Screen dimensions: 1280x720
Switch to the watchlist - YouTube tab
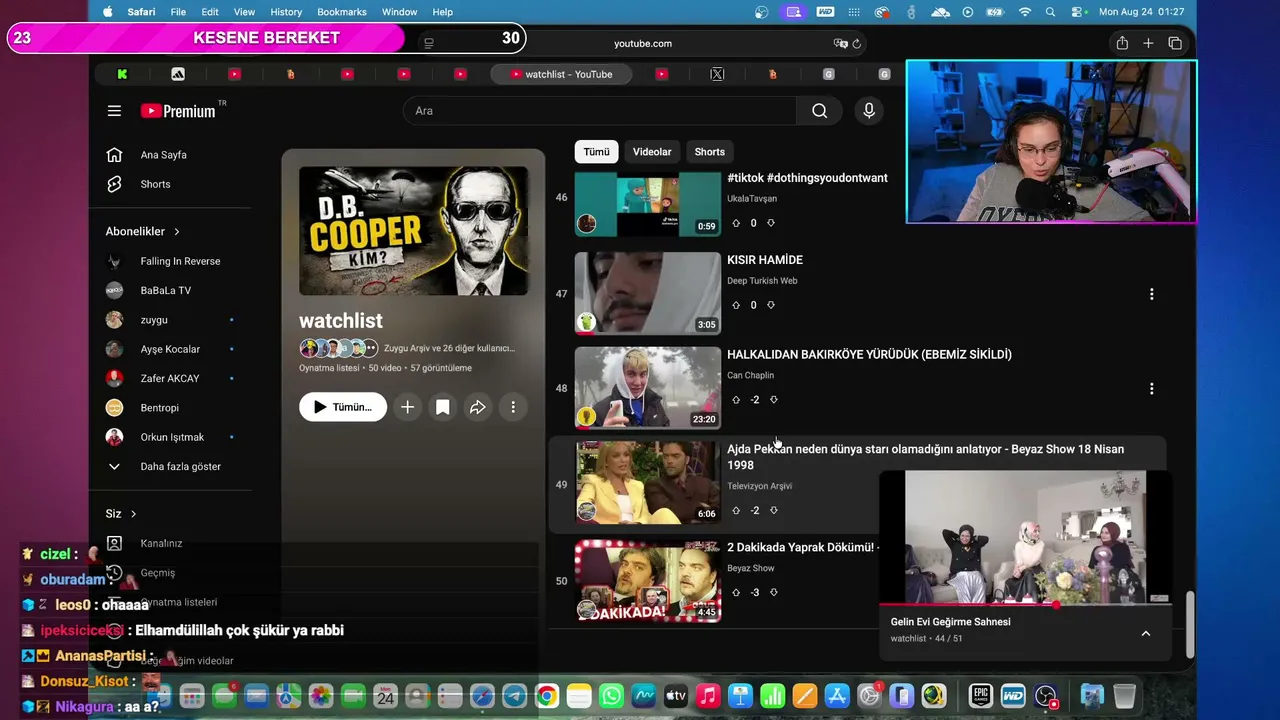point(561,74)
